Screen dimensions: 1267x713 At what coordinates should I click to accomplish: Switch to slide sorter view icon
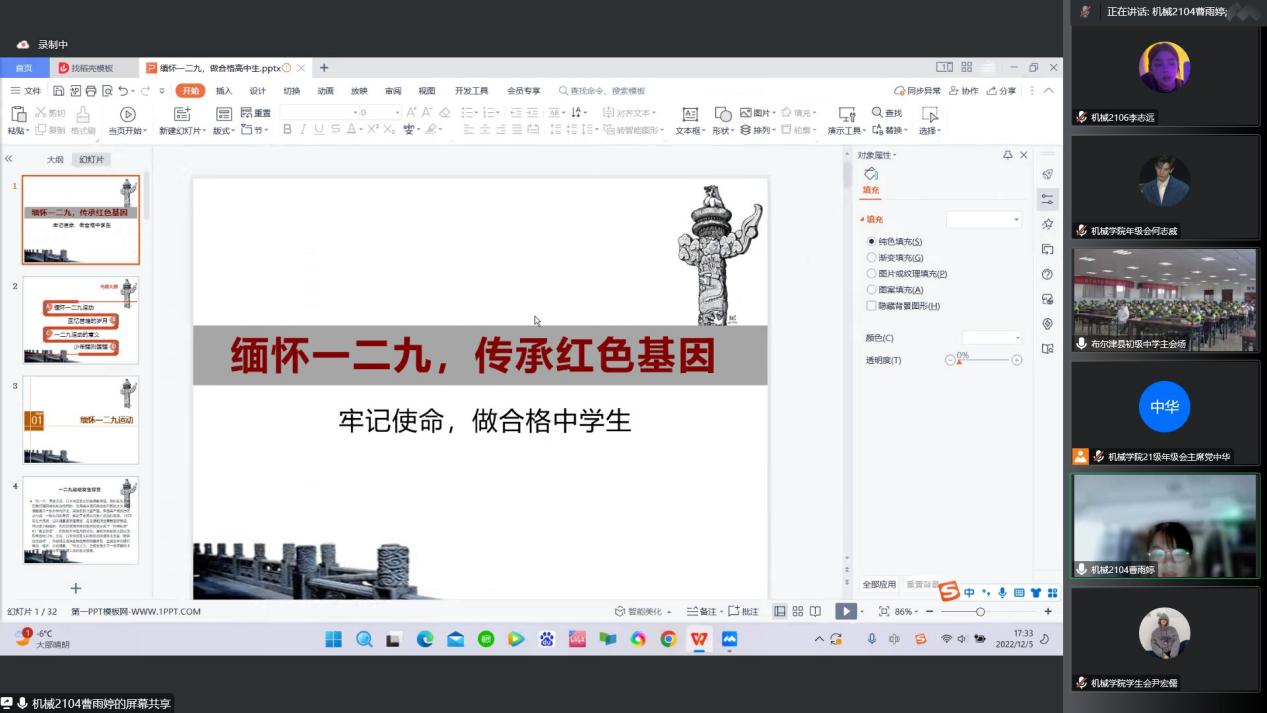point(797,611)
